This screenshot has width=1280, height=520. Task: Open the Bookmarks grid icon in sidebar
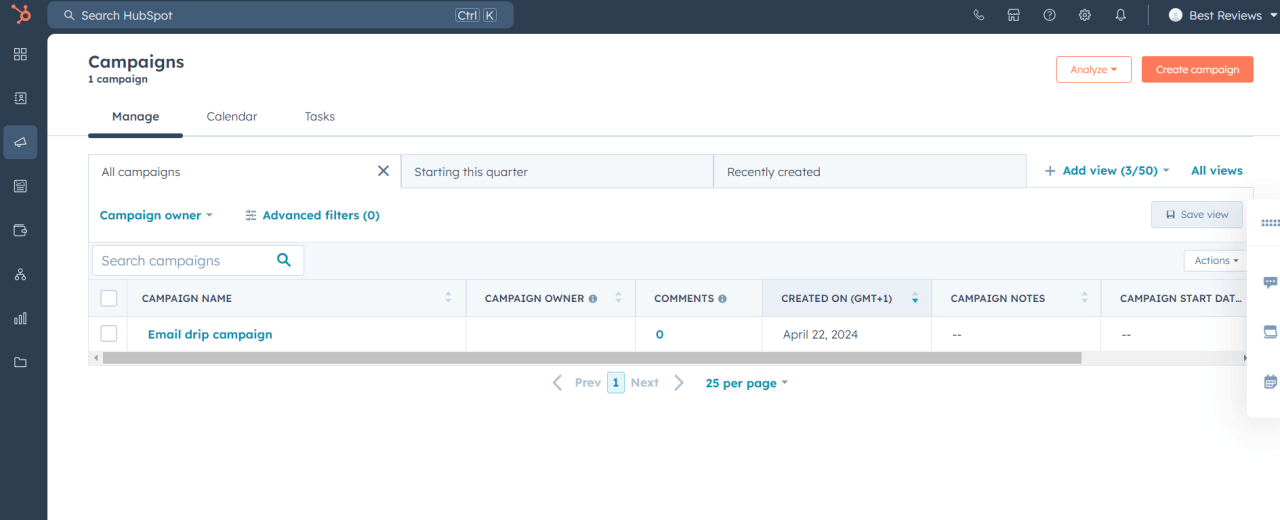point(20,54)
